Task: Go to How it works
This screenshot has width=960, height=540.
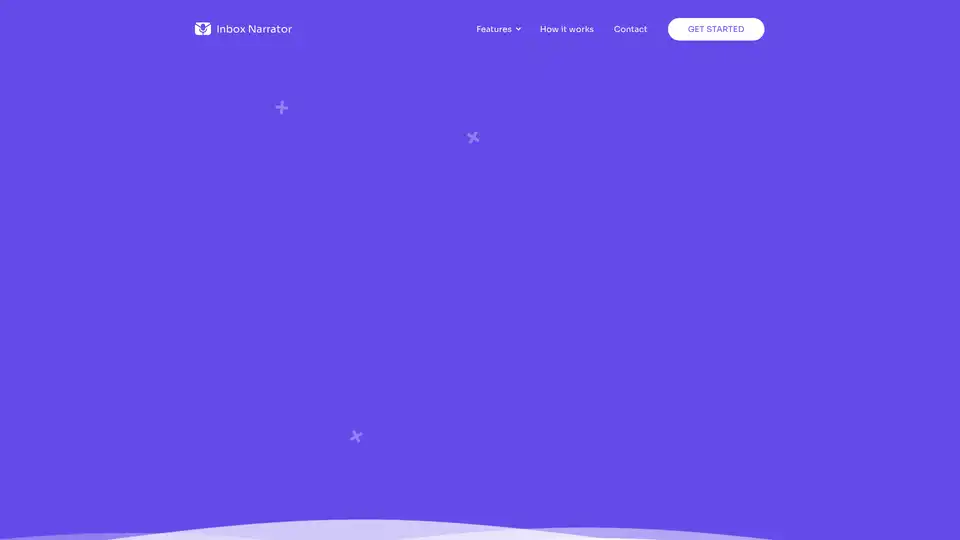Action: (566, 29)
